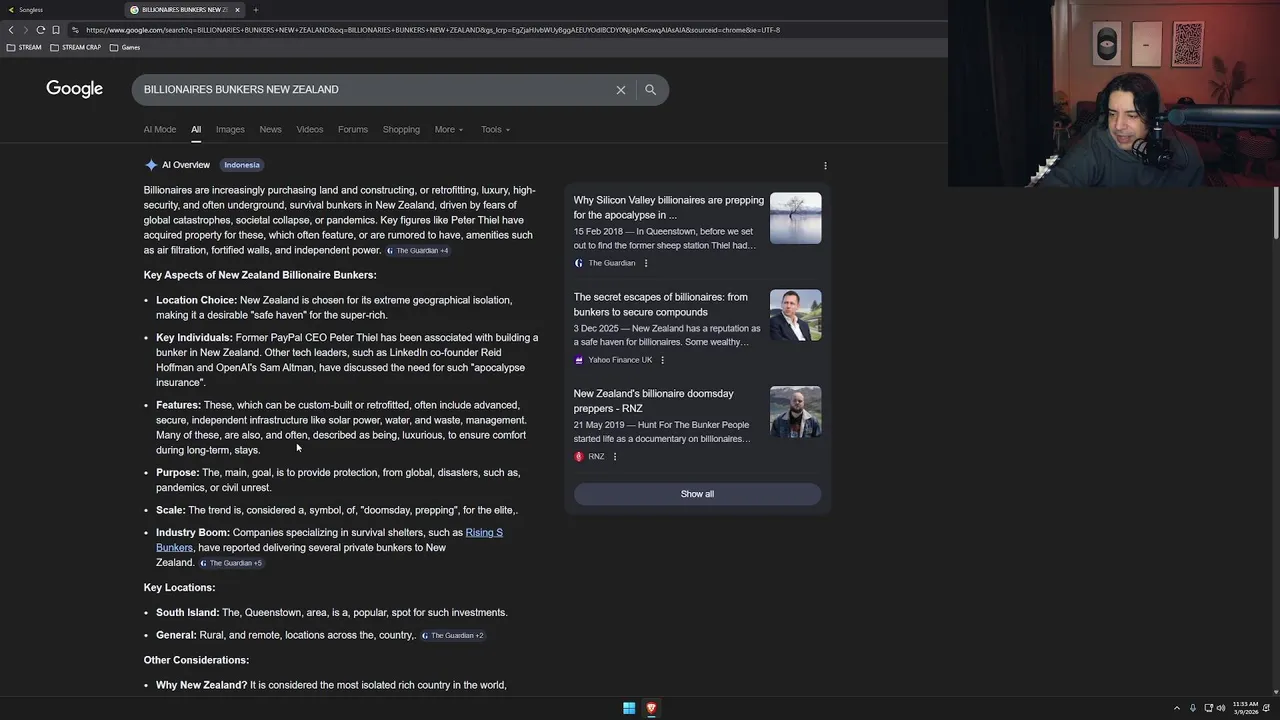Open the taskbar clock and date
Screen dimensions: 1280x720
1246,708
